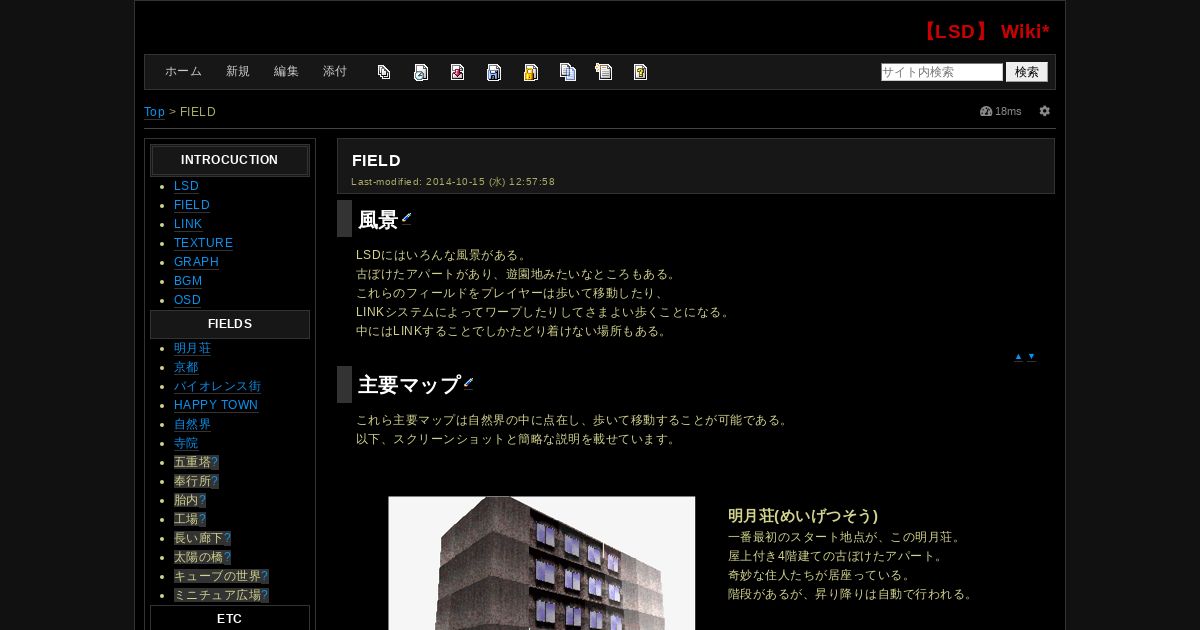Click the FIELD page title
Image resolution: width=1200 pixels, height=630 pixels.
[x=376, y=160]
